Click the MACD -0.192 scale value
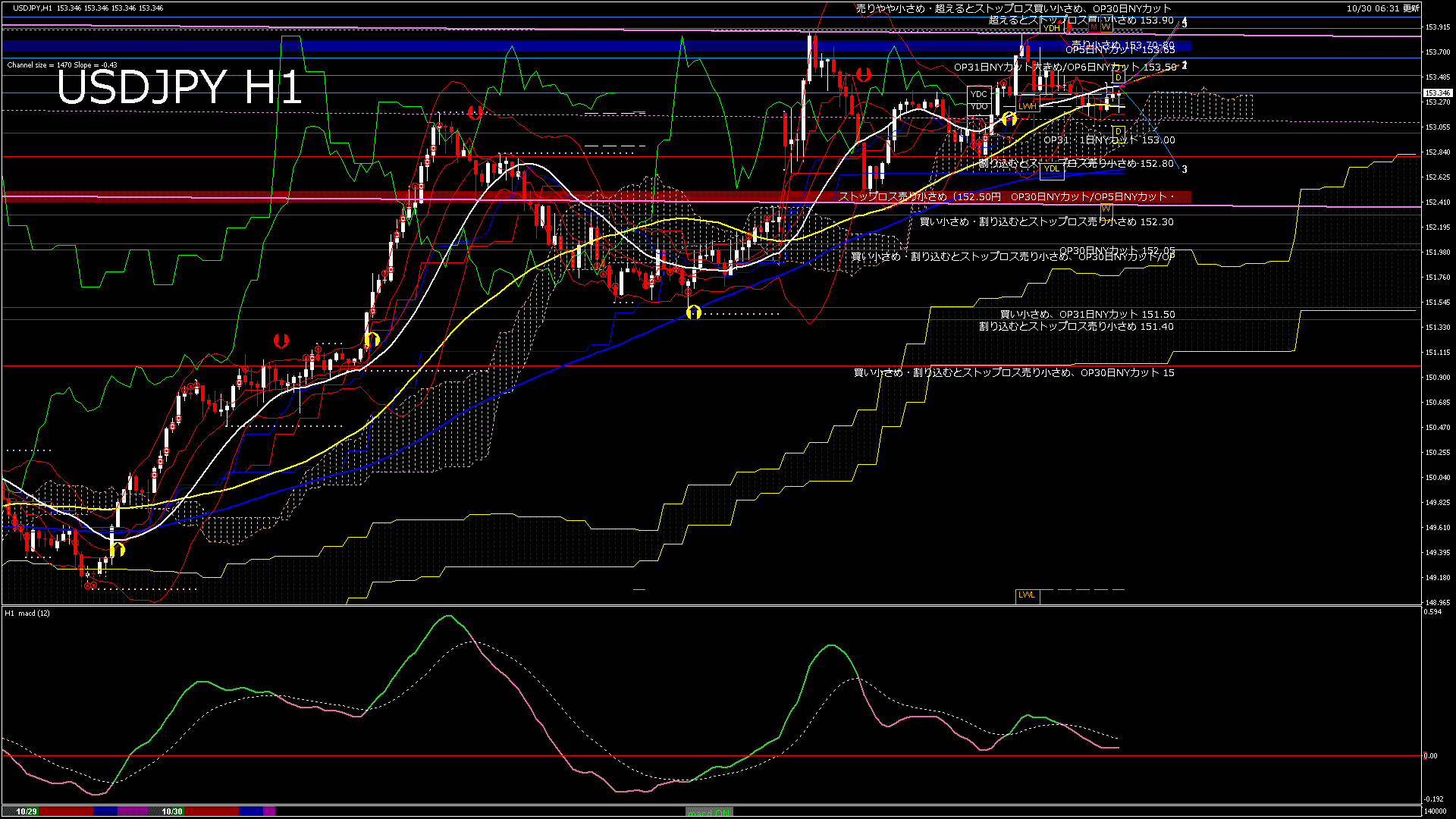The width and height of the screenshot is (1456, 819). pyautogui.click(x=1434, y=799)
